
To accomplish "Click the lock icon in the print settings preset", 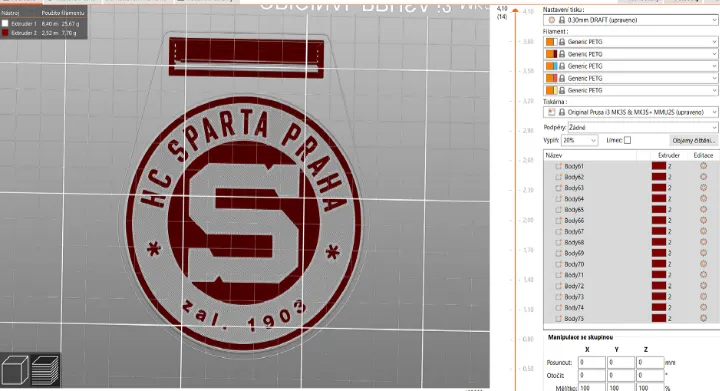I will [x=561, y=20].
